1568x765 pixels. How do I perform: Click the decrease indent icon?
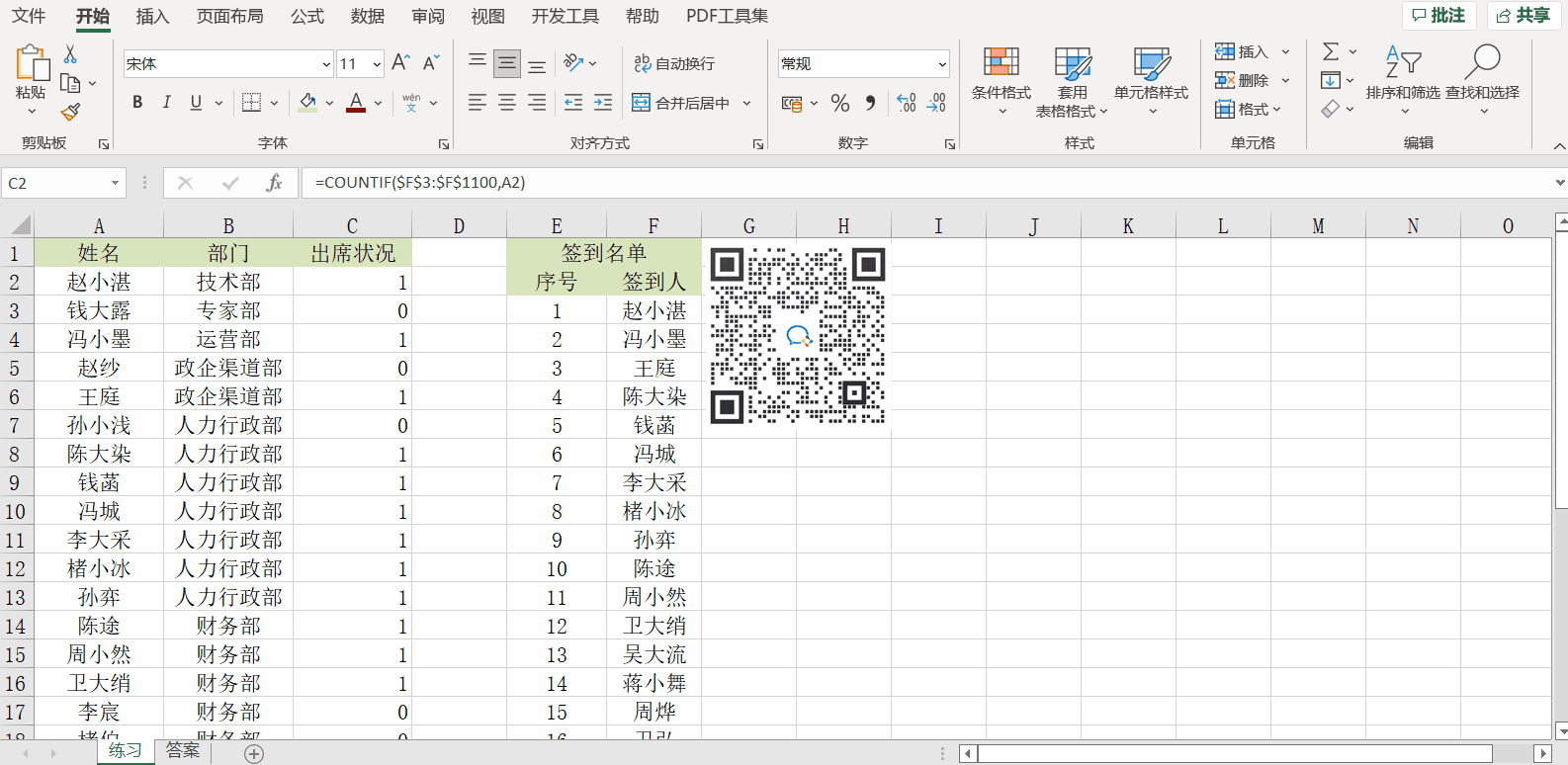(x=572, y=102)
